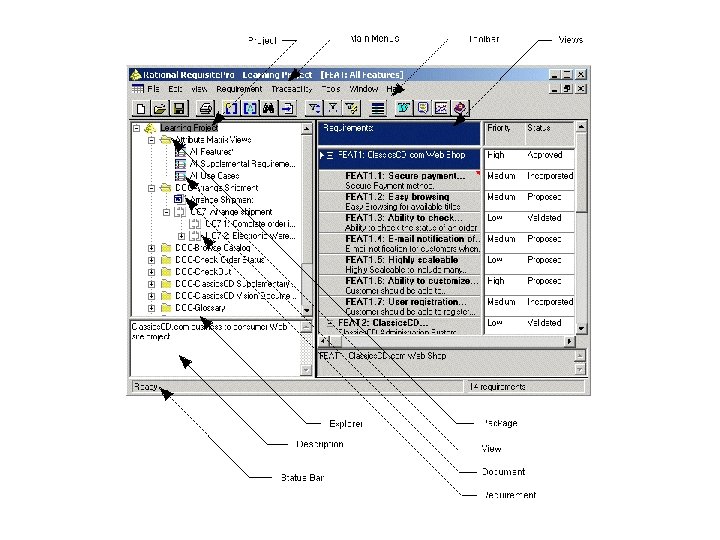The image size is (720, 540).
Task: Click scroll-up arrow of explorer tree scrollbar
Action: pyautogui.click(x=307, y=129)
